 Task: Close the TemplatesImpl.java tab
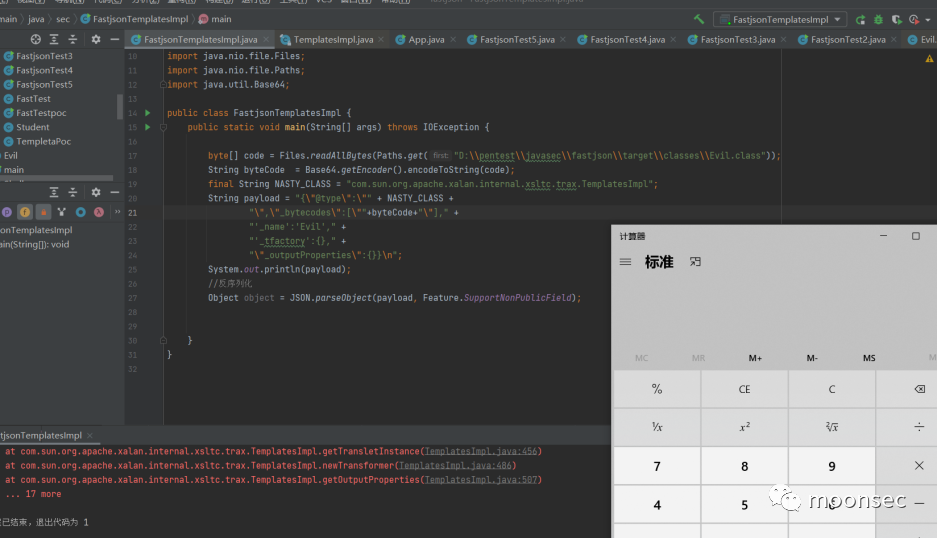[381, 39]
